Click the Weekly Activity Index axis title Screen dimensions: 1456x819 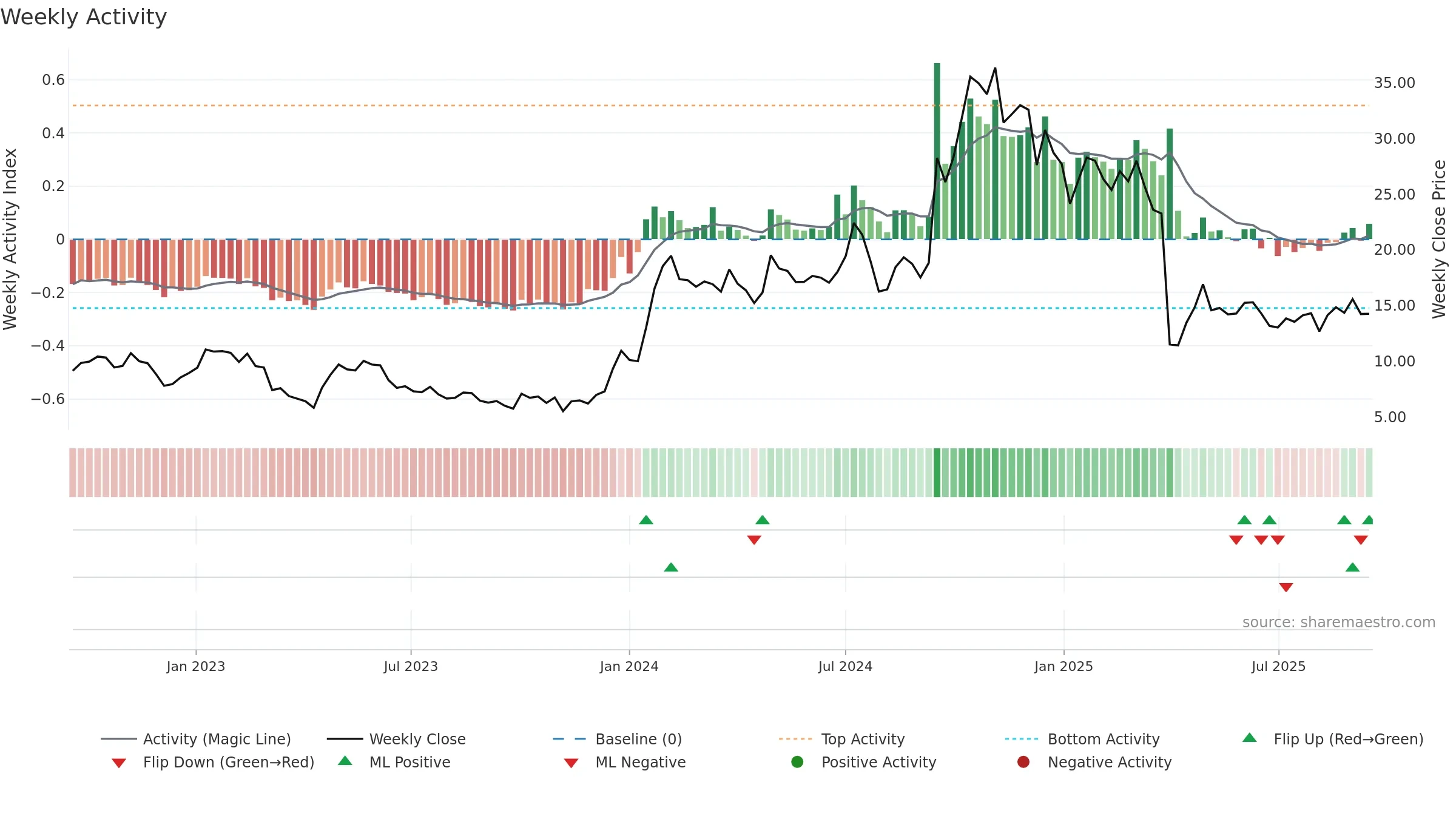pos(10,239)
